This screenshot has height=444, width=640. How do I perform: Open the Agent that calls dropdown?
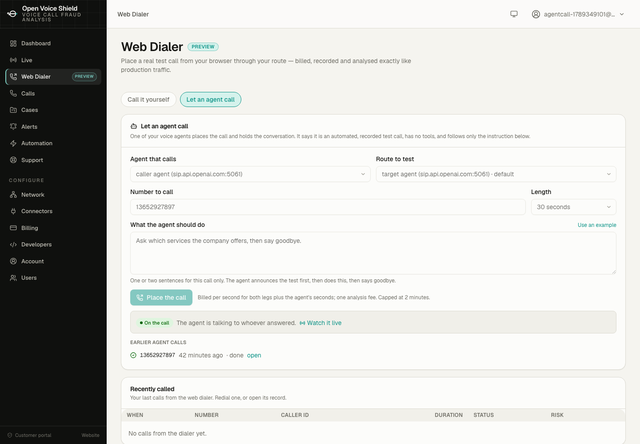pos(250,174)
